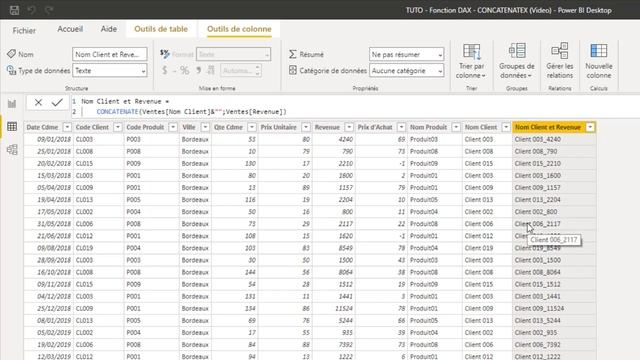The height and width of the screenshot is (360, 640).
Task: Switch to Model view in sidebar
Action: [12, 149]
